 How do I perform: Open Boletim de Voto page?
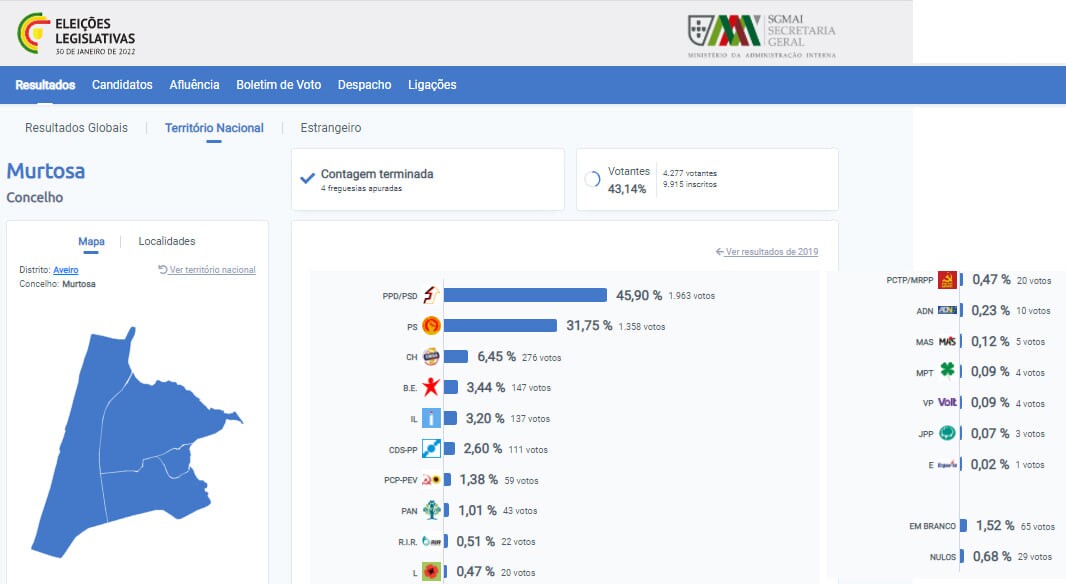pyautogui.click(x=278, y=85)
